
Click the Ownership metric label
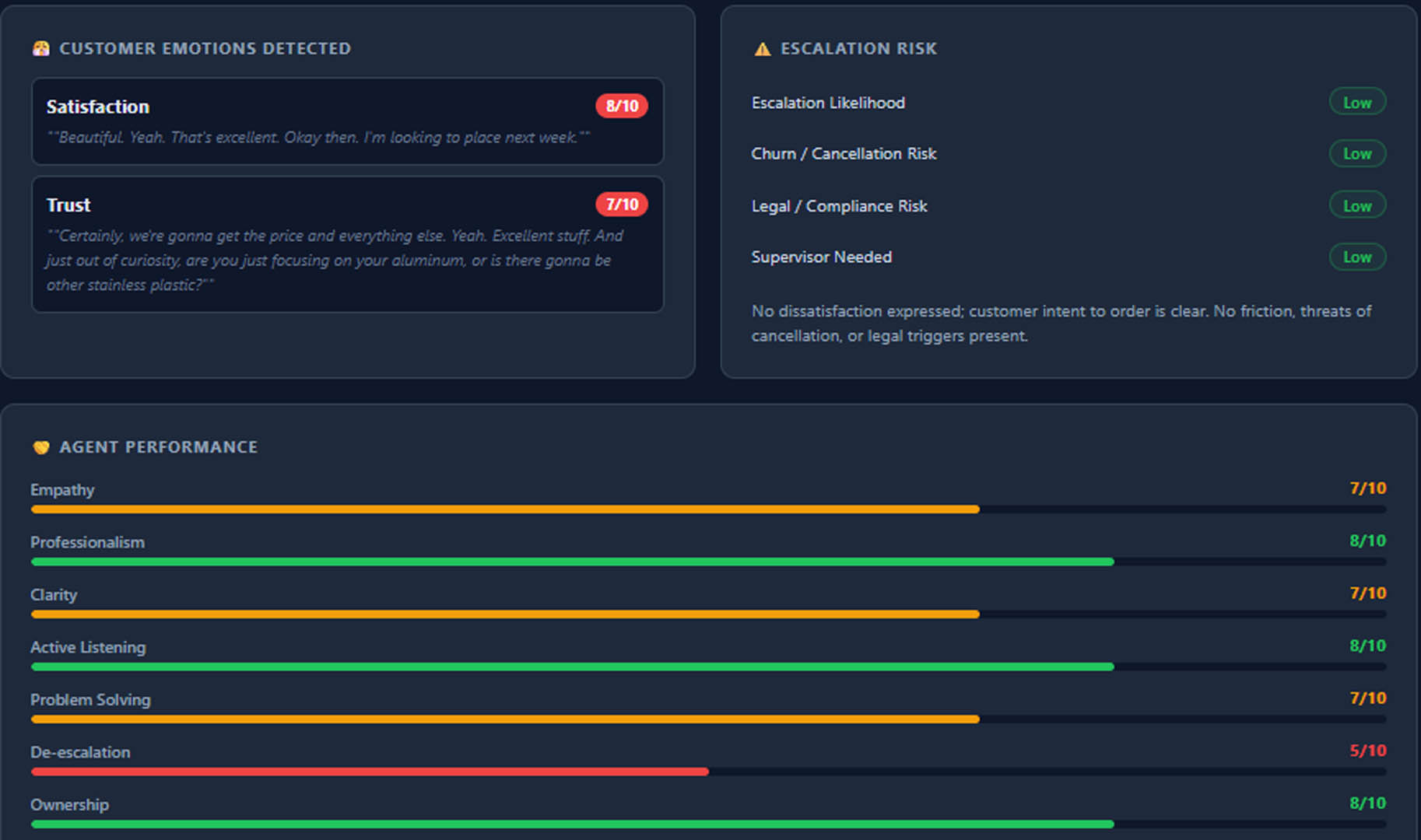pos(69,805)
